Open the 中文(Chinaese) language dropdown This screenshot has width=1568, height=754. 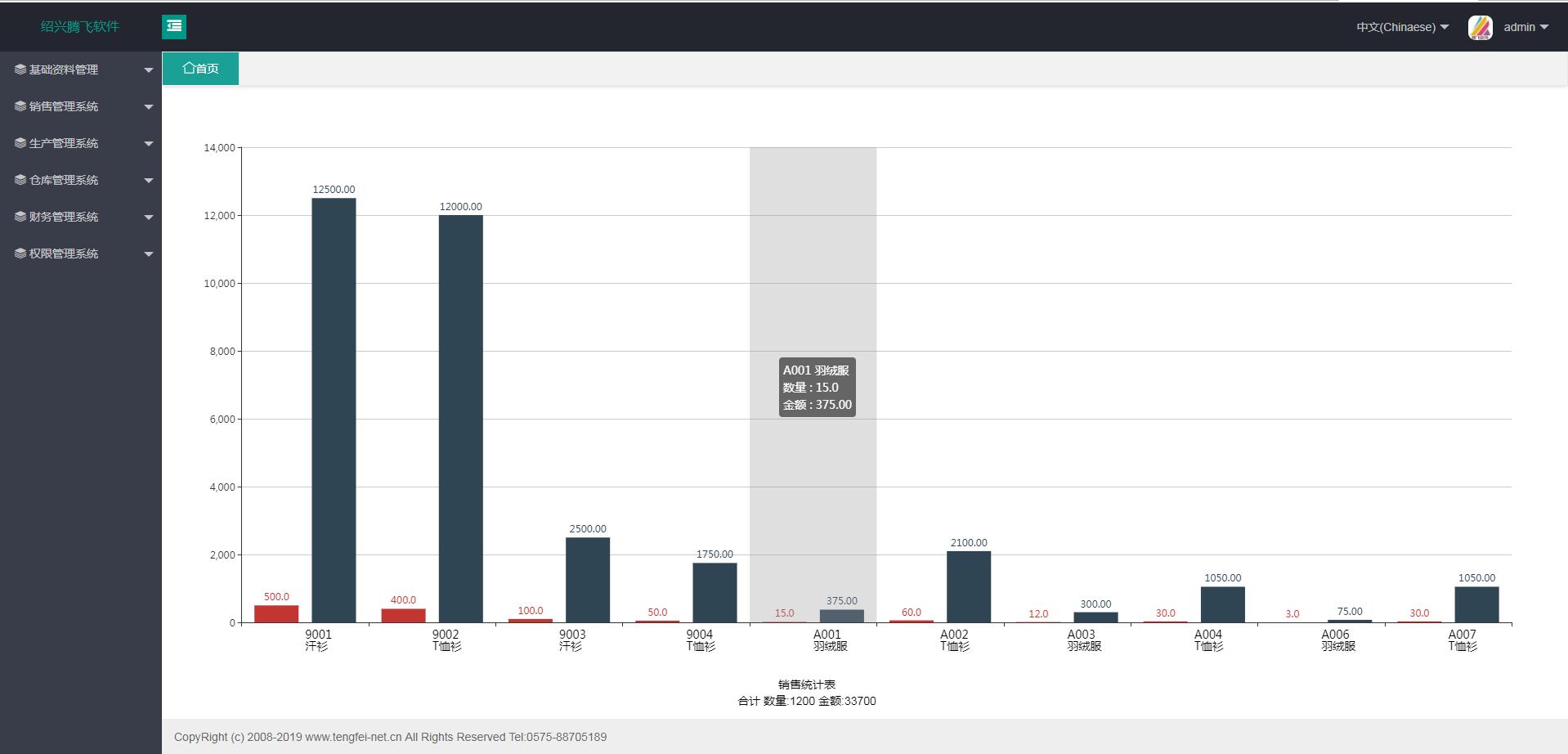(x=1403, y=27)
